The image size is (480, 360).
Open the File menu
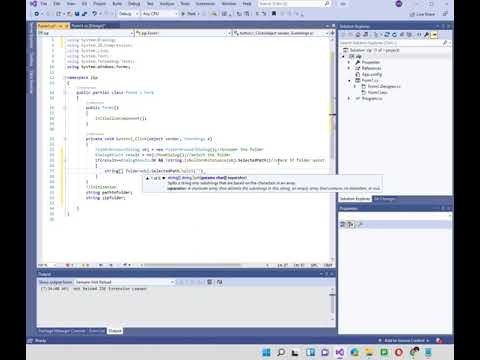(44, 4)
